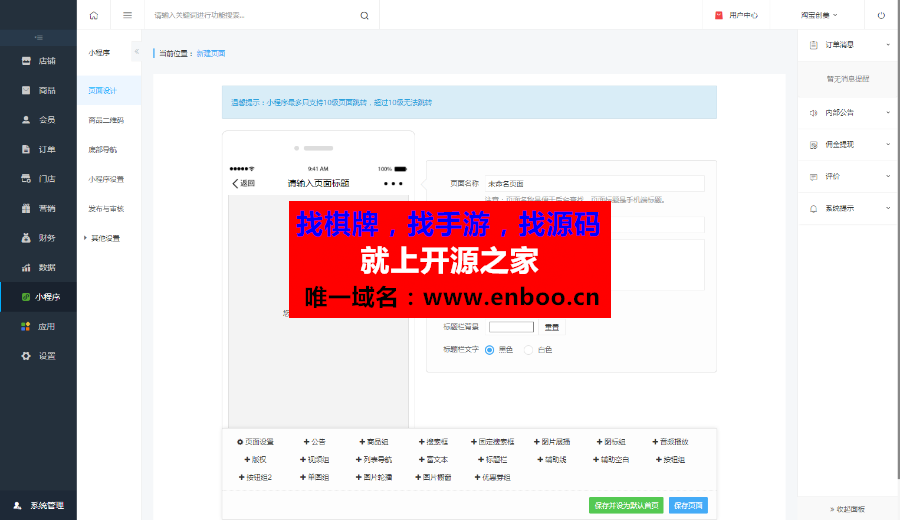Add a 标题栏 component
This screenshot has width=900, height=520.
coord(492,460)
